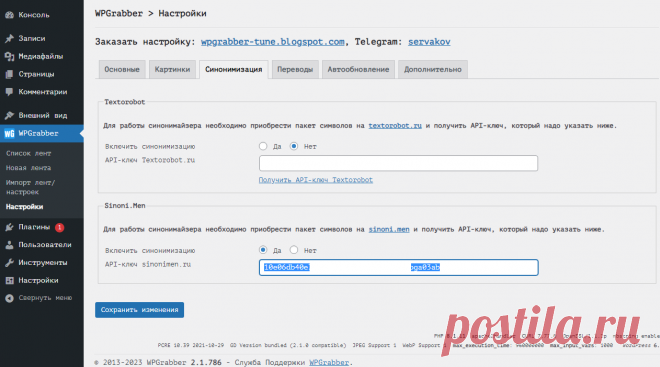
Task: Click Сохранить изменения button
Action: 139,310
